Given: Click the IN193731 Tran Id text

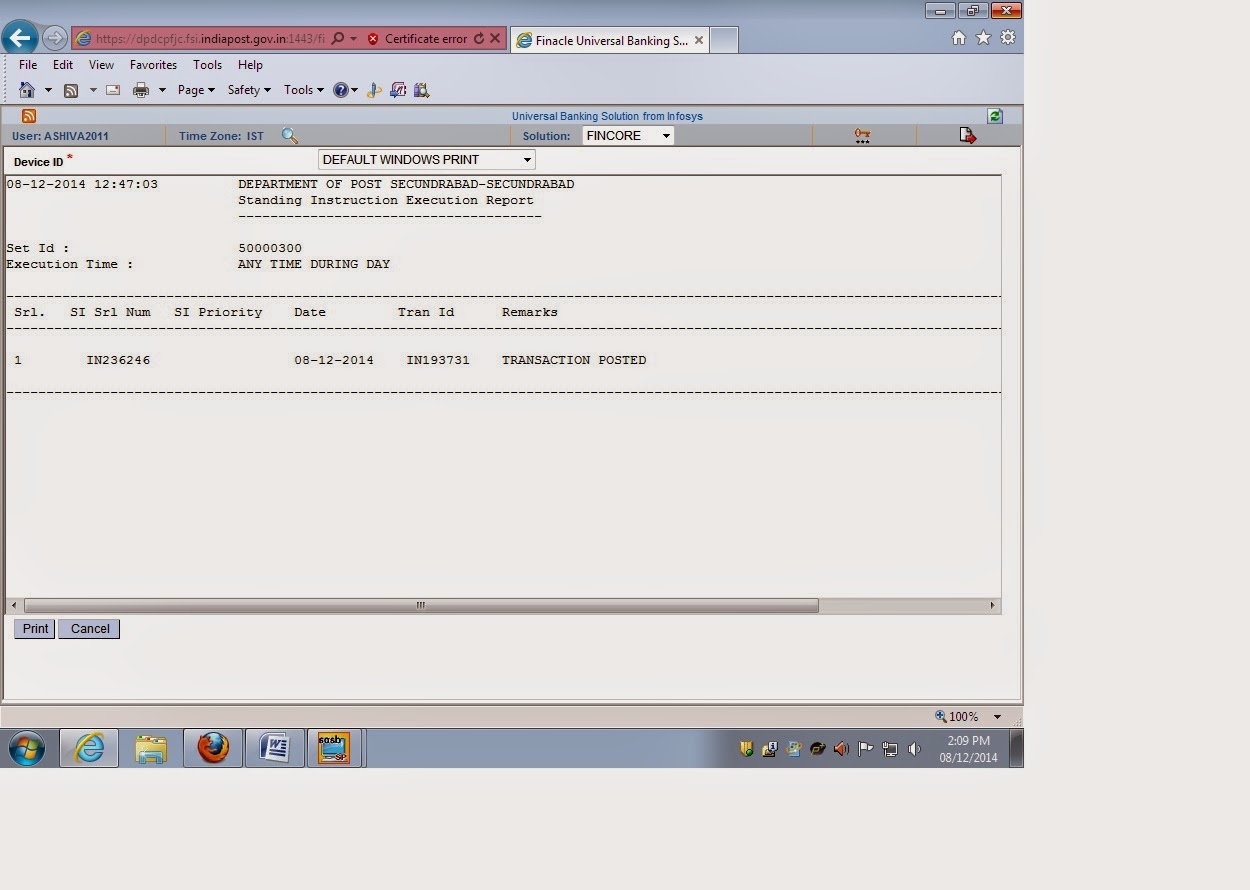Looking at the screenshot, I should pyautogui.click(x=438, y=360).
